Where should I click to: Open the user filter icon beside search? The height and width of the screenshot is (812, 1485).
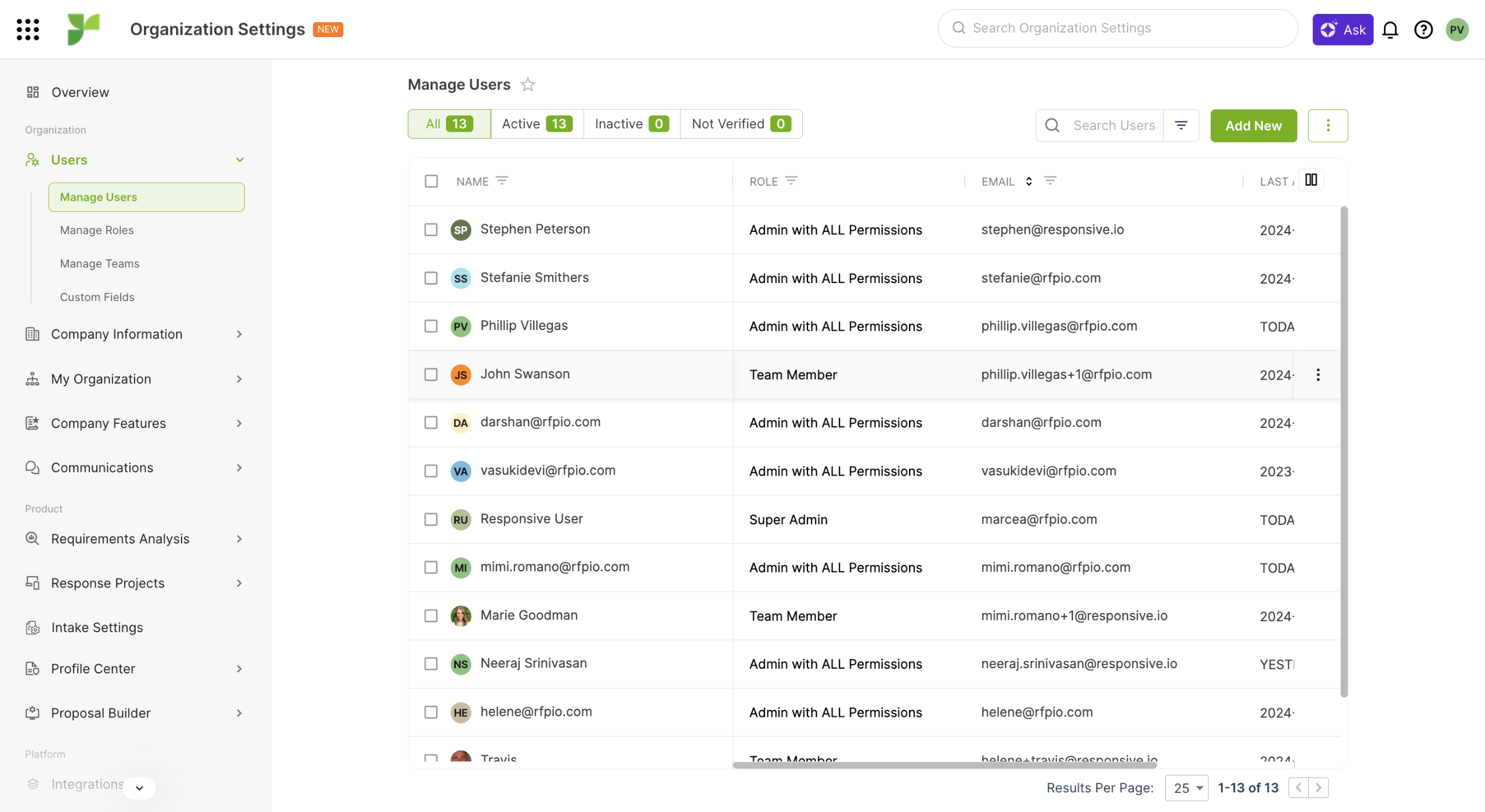(1181, 125)
